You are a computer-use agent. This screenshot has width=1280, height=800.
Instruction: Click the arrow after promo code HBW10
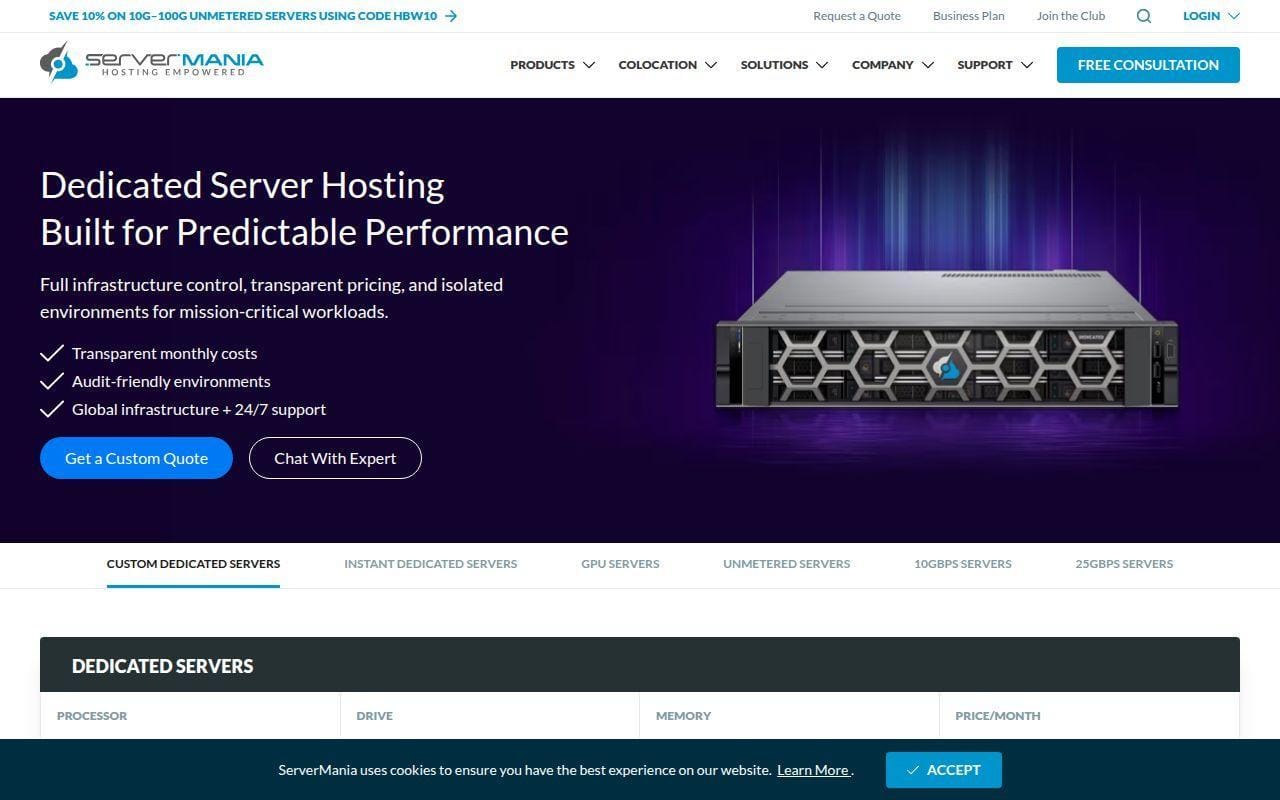[x=451, y=16]
